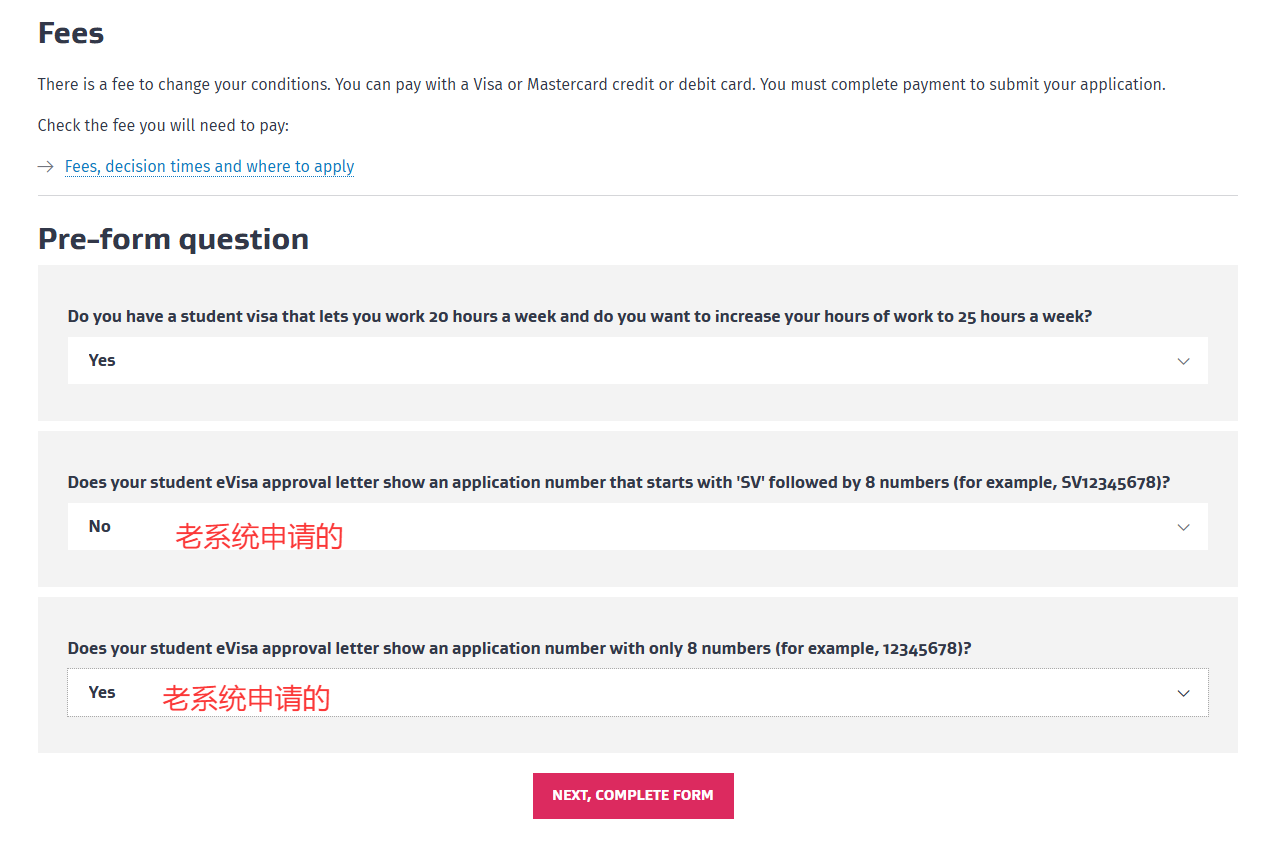
Task: Open the 'SV' application number question dropdown
Action: click(x=637, y=527)
